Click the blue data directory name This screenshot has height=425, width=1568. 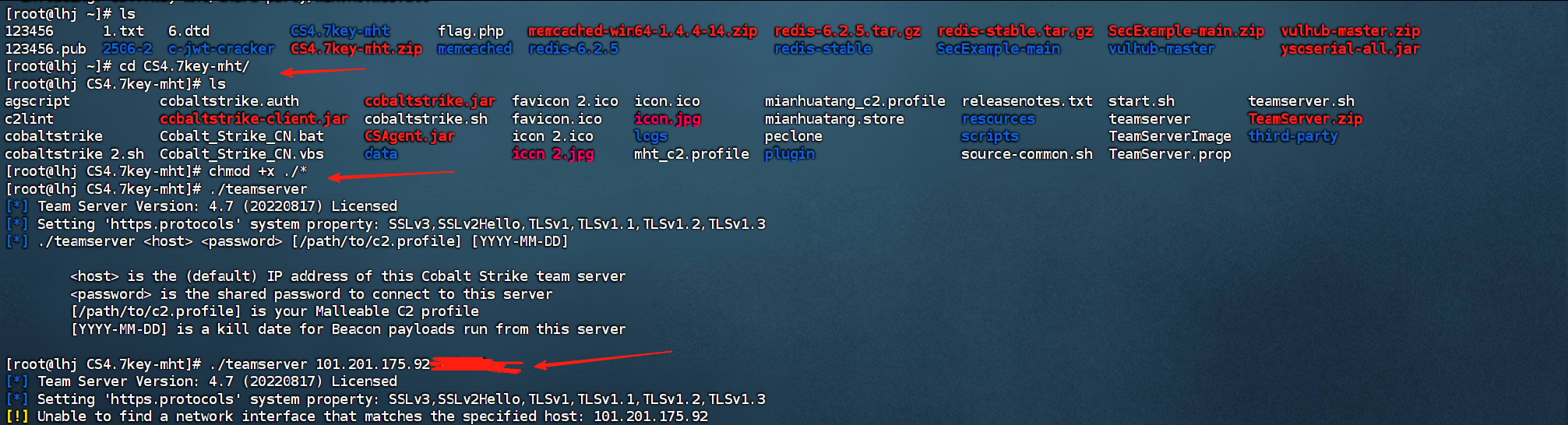tap(381, 154)
